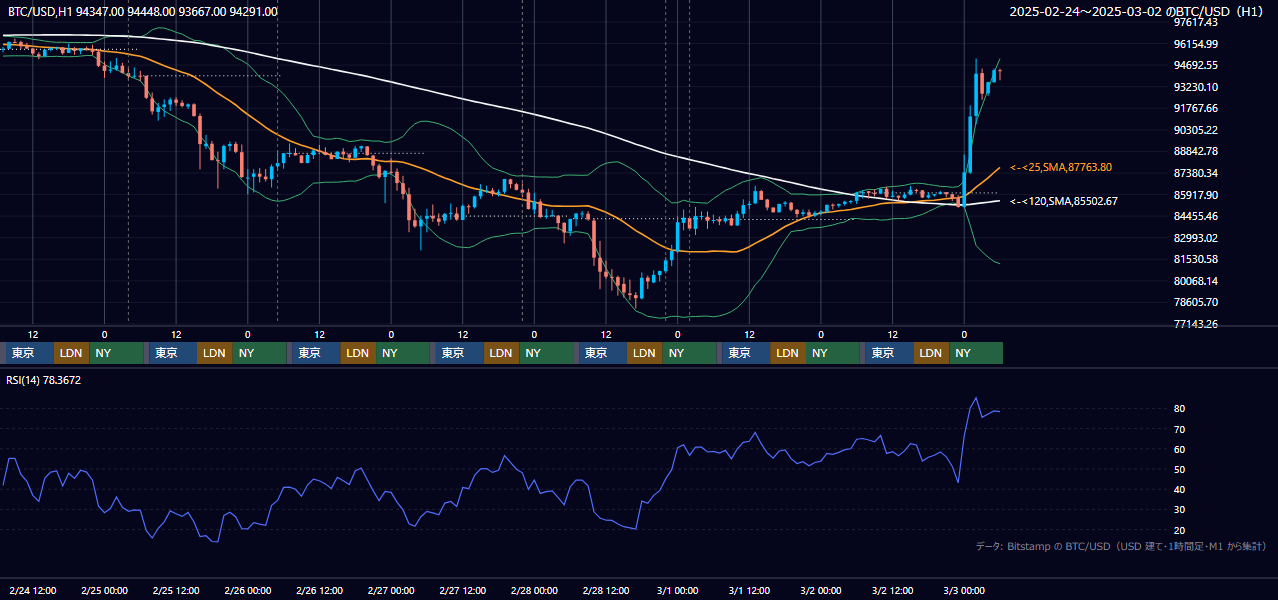Click the 2/28 12:00 date label
The height and width of the screenshot is (600, 1278).
click(x=606, y=590)
